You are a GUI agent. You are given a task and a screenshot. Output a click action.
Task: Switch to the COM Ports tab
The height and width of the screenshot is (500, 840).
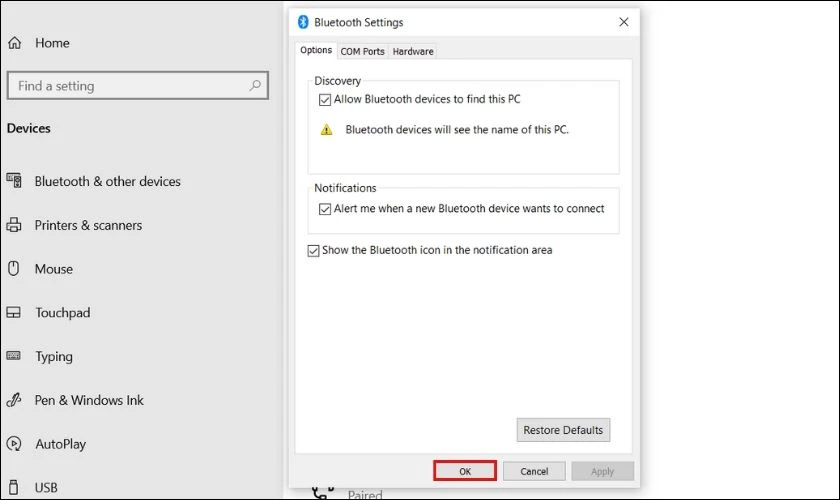click(x=363, y=51)
